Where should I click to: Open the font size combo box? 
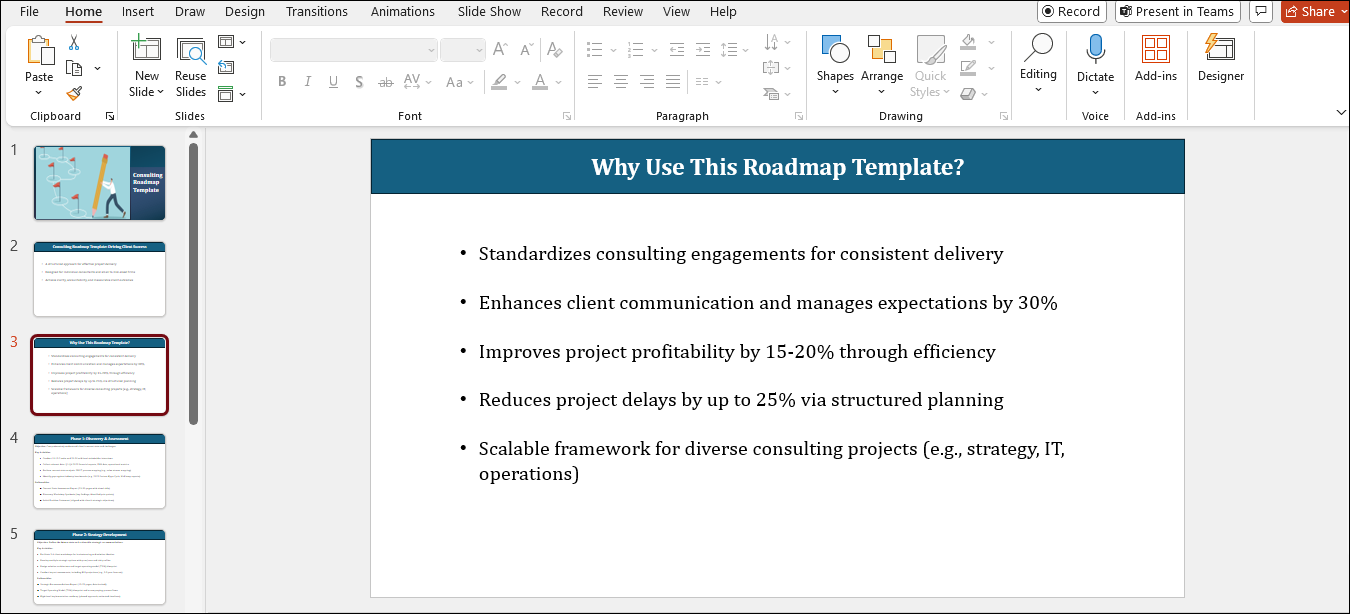click(x=463, y=49)
